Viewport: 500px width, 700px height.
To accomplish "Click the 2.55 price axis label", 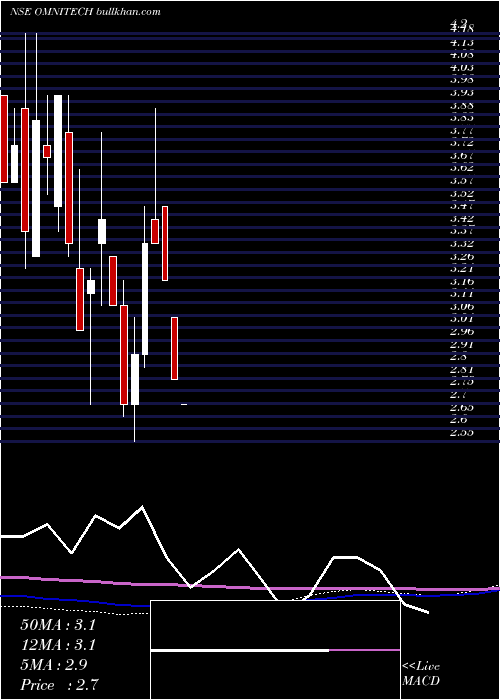I will click(462, 433).
